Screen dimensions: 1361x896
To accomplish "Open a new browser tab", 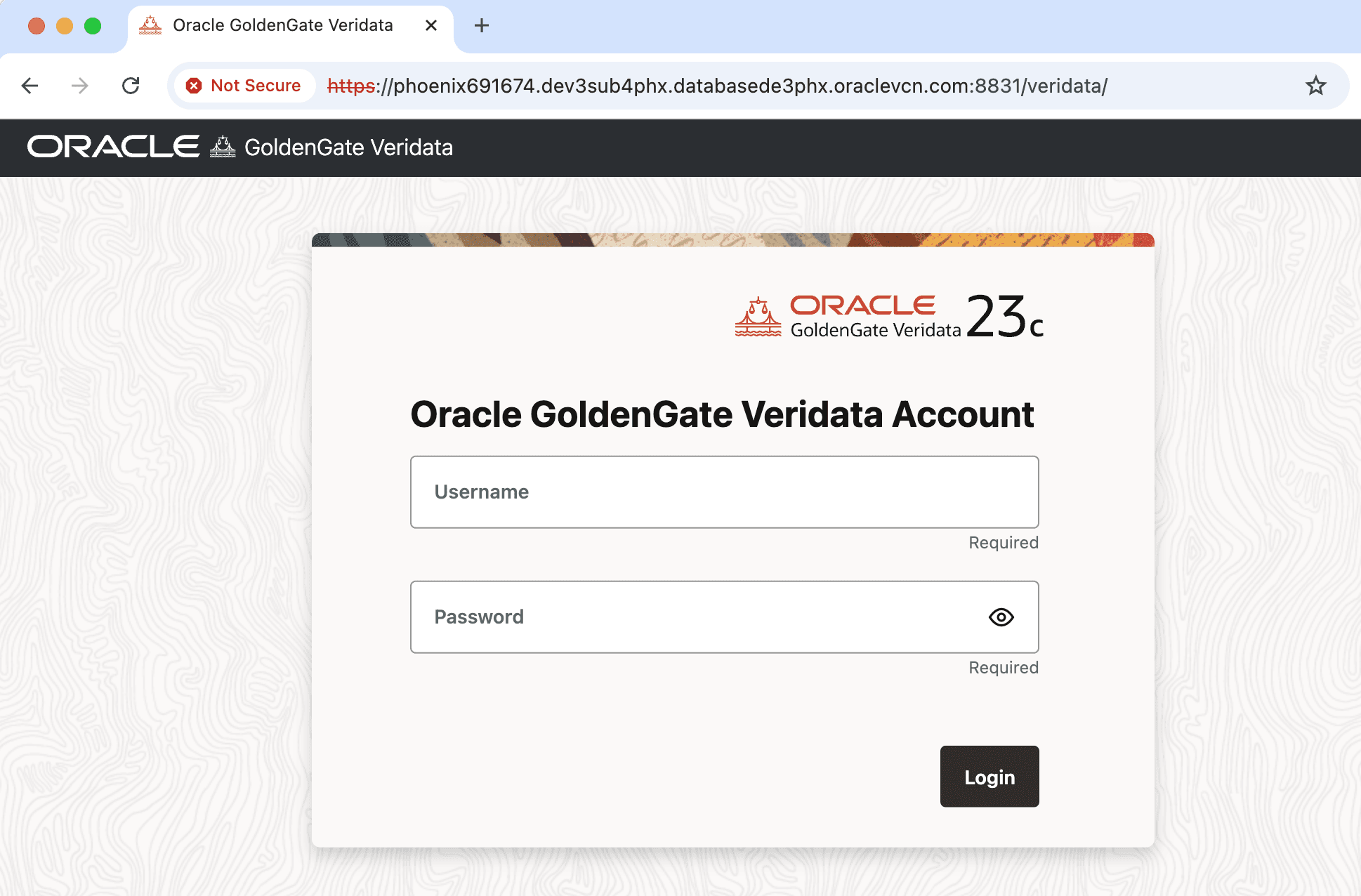I will pos(482,26).
